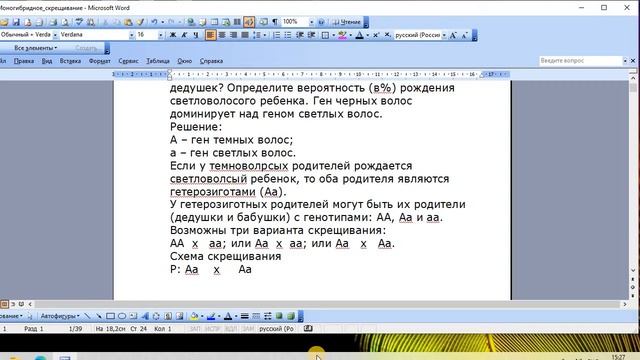Shrink the font size with the small A

464,35
